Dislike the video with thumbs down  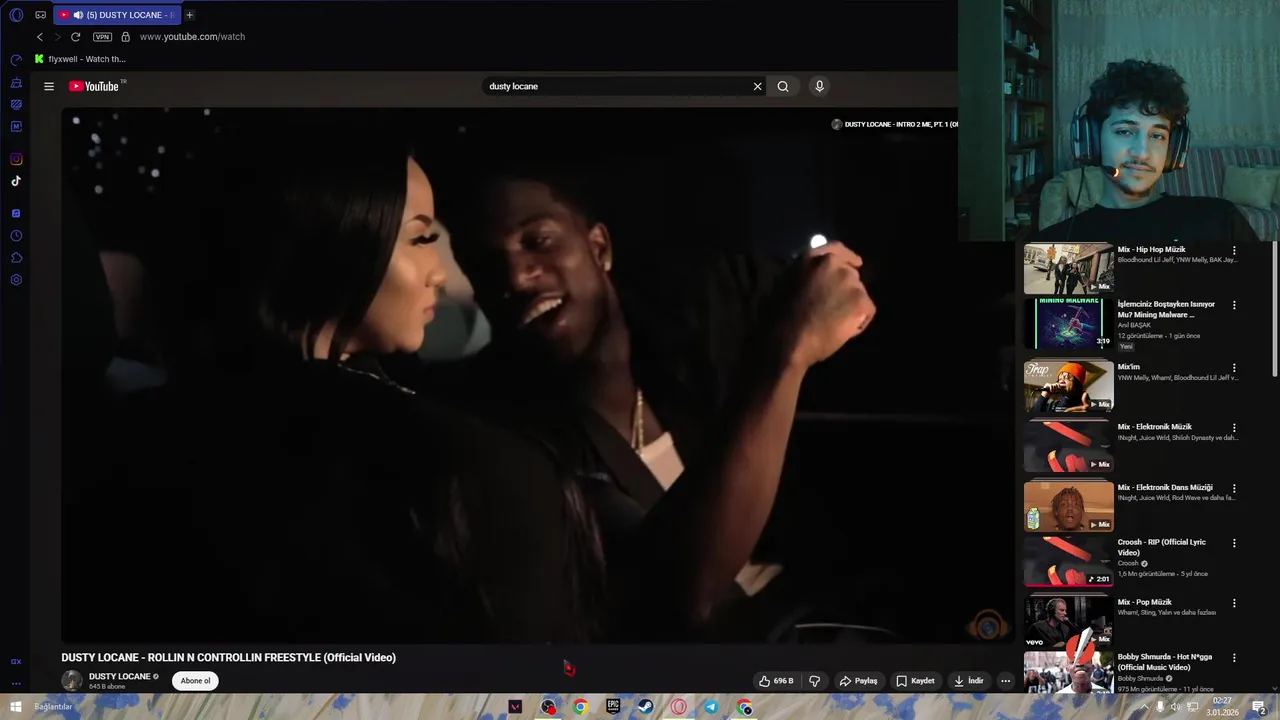(x=814, y=681)
